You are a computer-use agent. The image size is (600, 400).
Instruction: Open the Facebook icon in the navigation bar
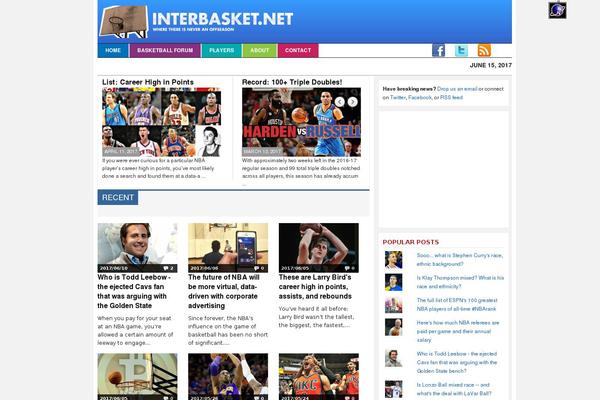click(439, 50)
